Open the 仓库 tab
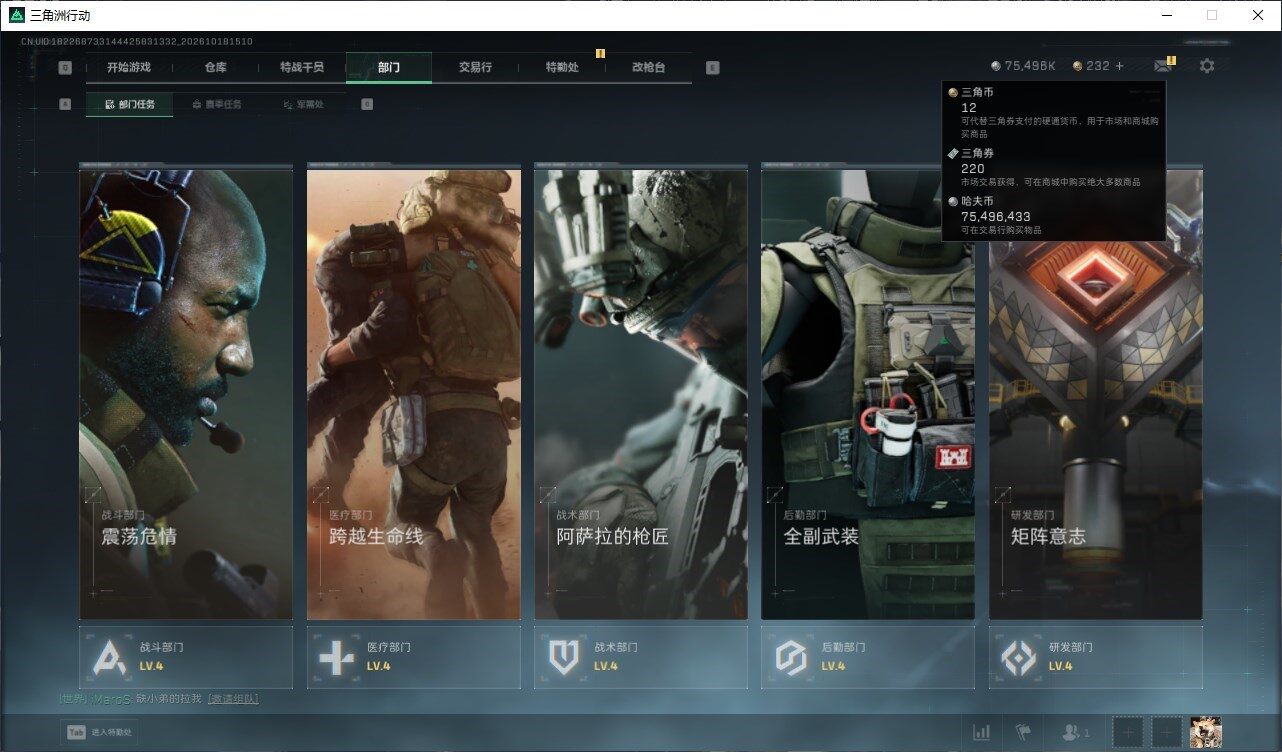Viewport: 1282px width, 752px height. [216, 67]
